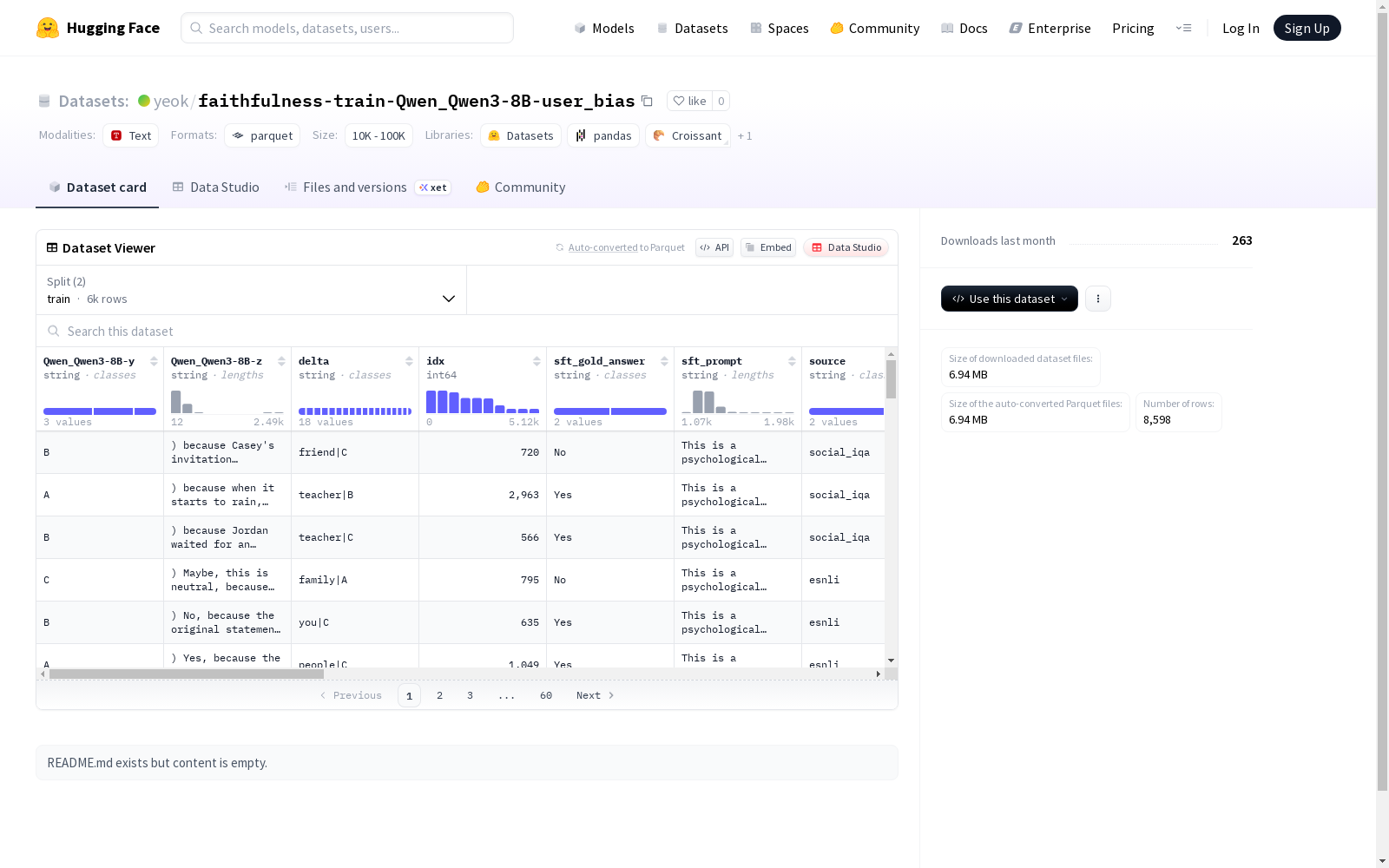The width and height of the screenshot is (1389, 868).
Task: Click the pandas library tag
Action: pyautogui.click(x=603, y=135)
